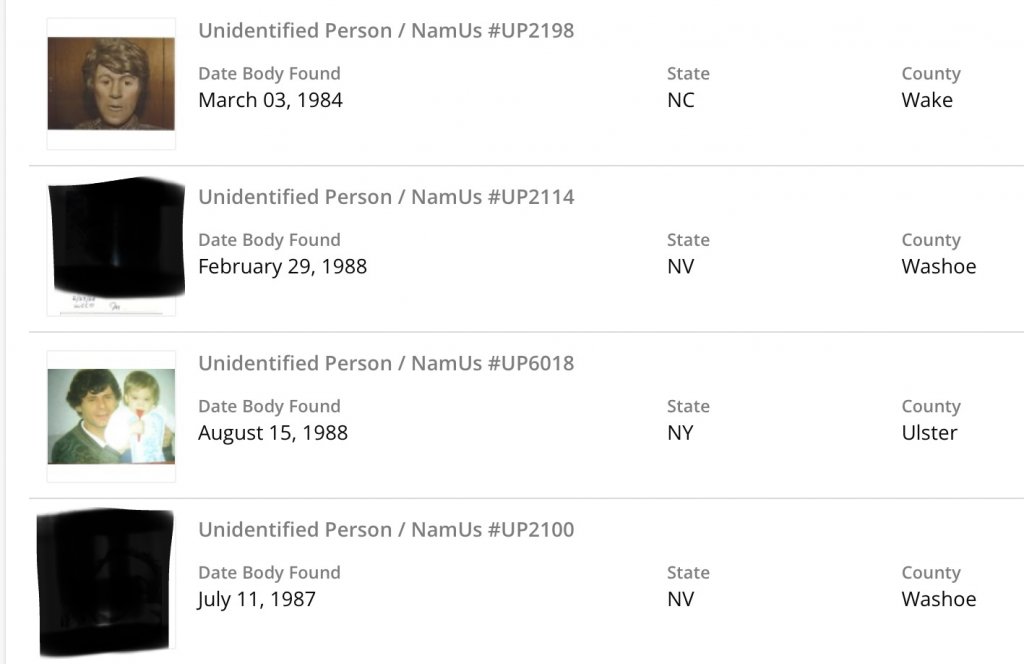Click the NY state value
The width and height of the screenshot is (1024, 664).
(680, 433)
